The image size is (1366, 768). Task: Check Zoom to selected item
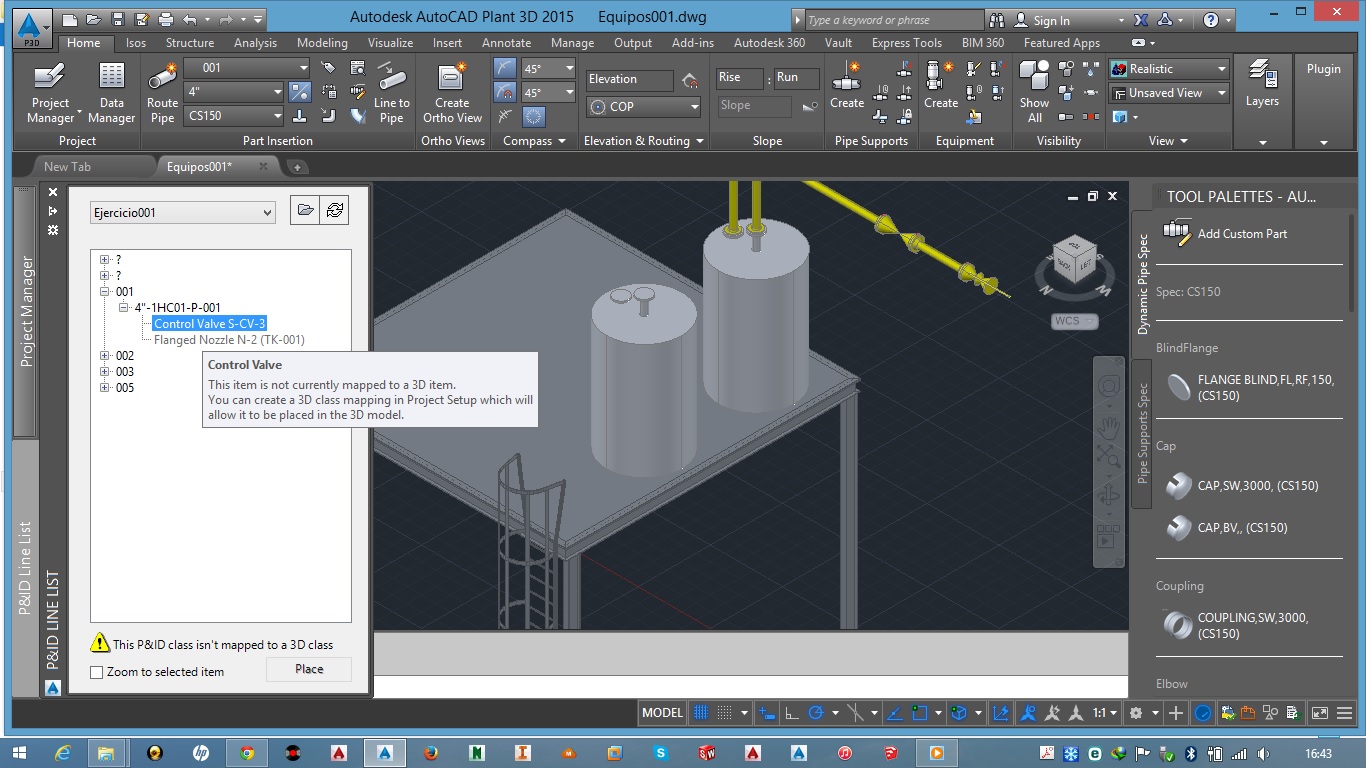point(97,672)
